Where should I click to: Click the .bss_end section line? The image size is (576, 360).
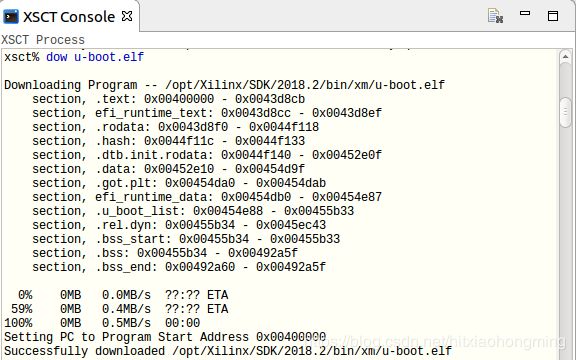pos(179,267)
